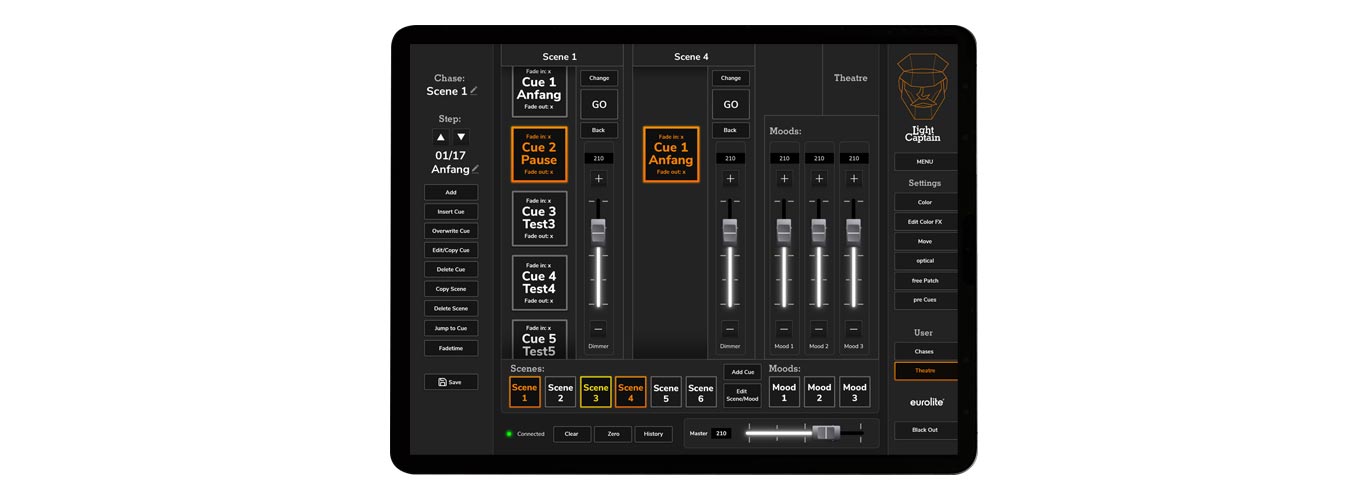Click pencil icon next to Anfang step name
The width and height of the screenshot is (1368, 500).
(x=475, y=170)
